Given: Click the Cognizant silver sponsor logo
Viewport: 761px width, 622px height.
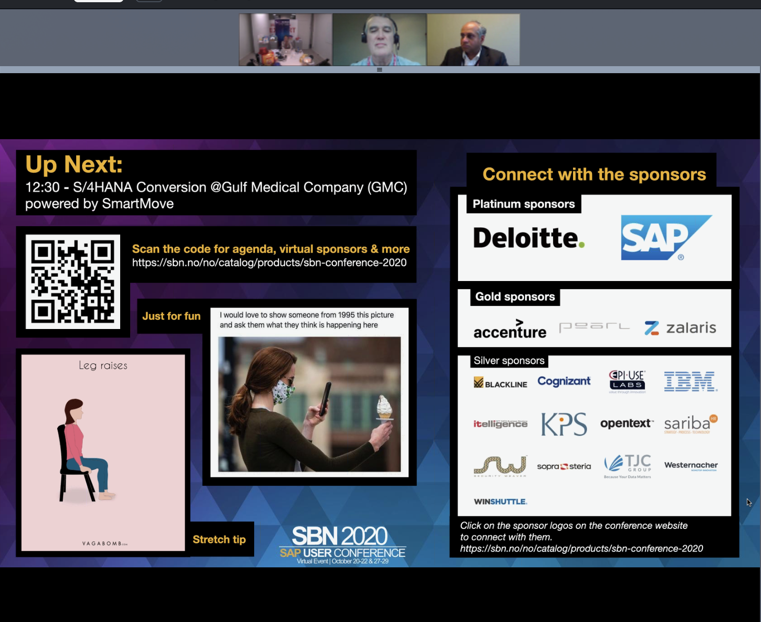Looking at the screenshot, I should (564, 381).
